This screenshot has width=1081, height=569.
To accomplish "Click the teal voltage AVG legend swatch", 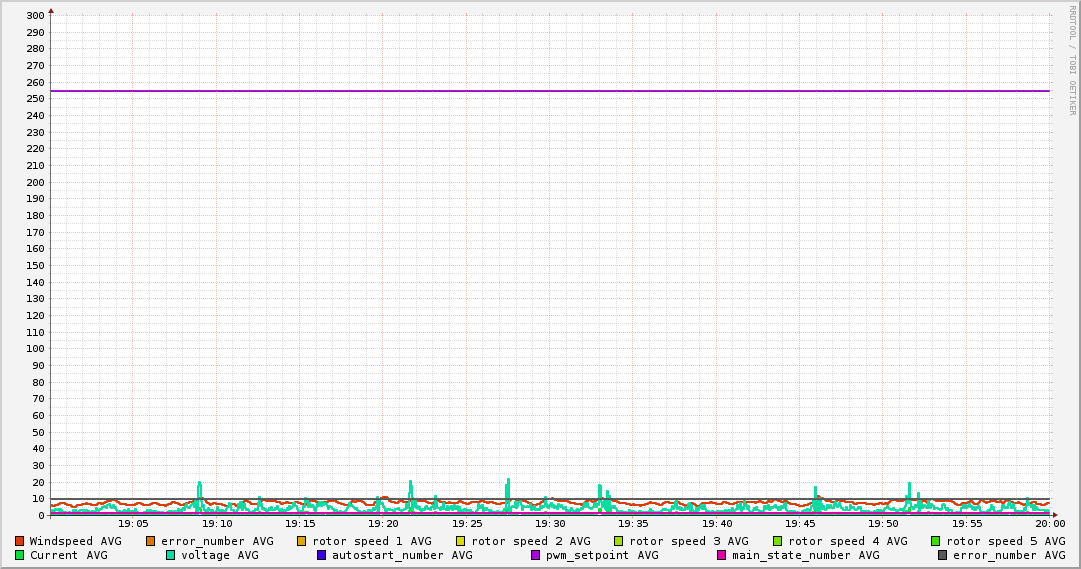I will [170, 555].
